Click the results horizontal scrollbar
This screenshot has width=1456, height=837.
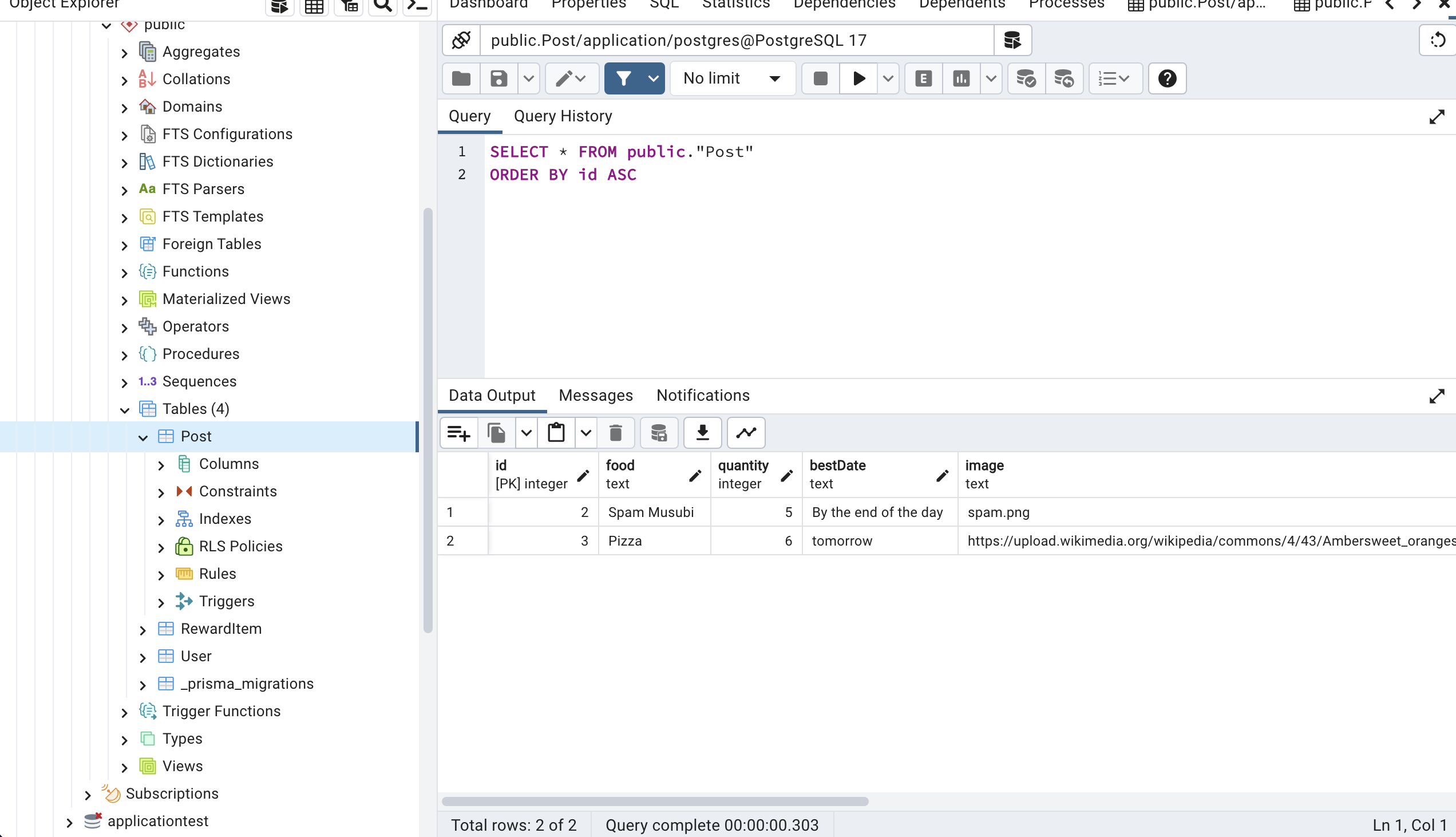(655, 802)
